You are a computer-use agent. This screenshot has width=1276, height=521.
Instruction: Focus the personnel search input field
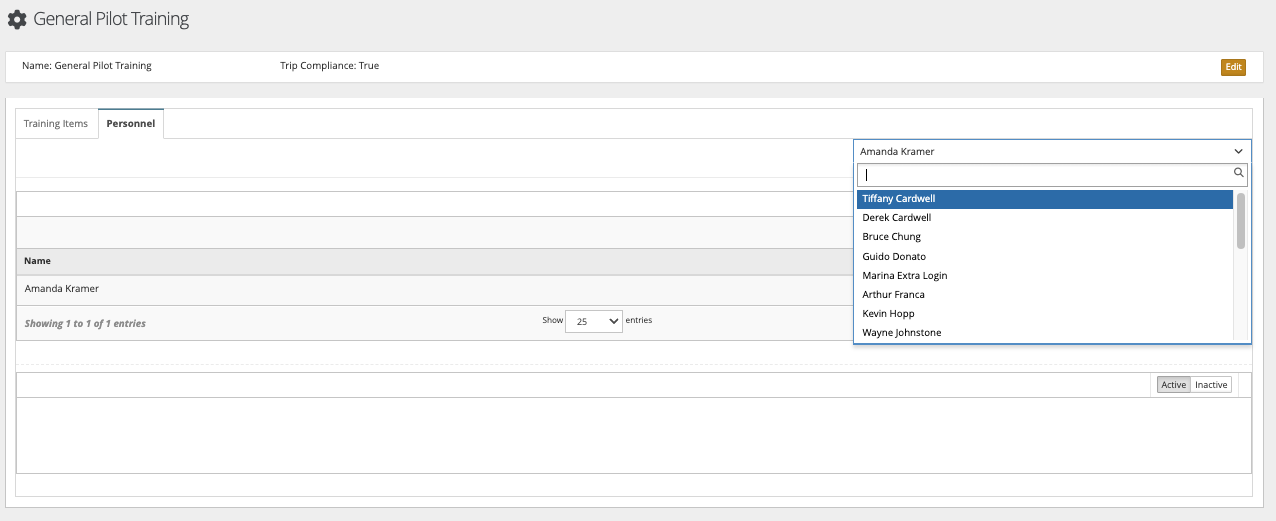[x=1044, y=174]
